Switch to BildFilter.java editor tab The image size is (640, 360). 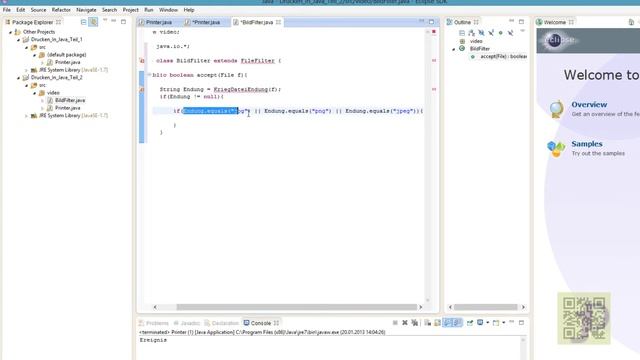[256, 22]
